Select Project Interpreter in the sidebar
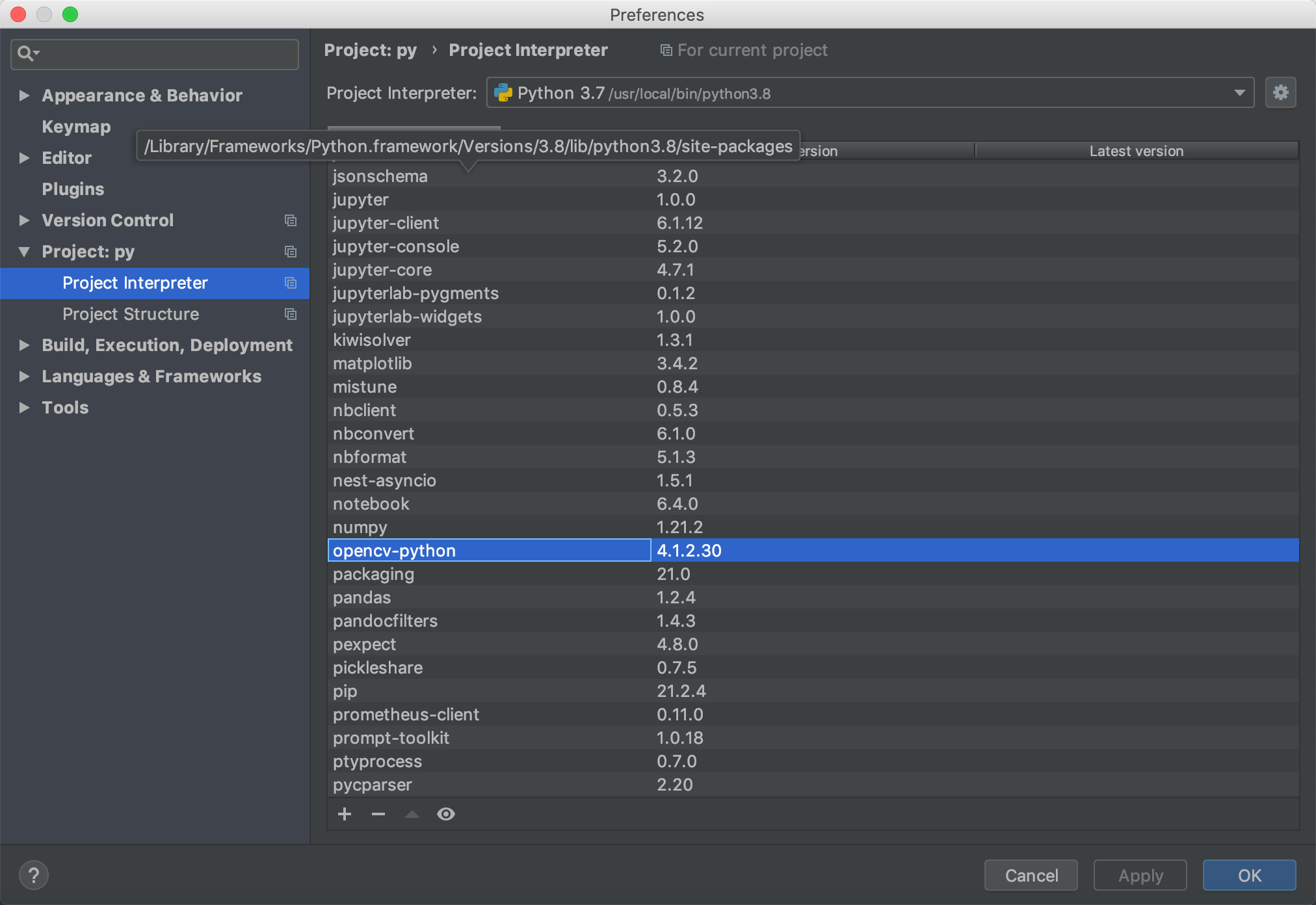Viewport: 1316px width, 905px height. pos(155,283)
